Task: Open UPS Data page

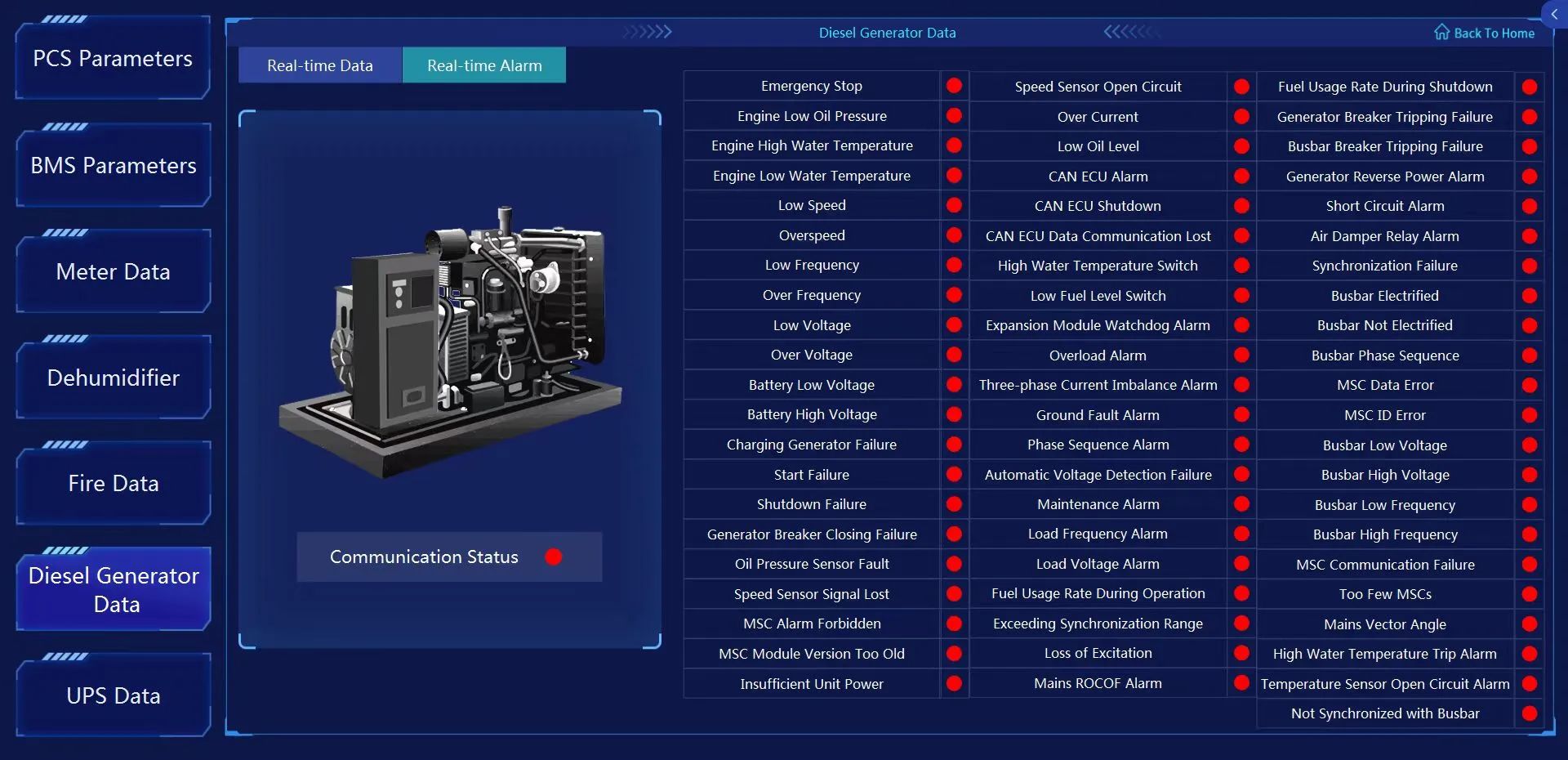Action: tap(113, 695)
